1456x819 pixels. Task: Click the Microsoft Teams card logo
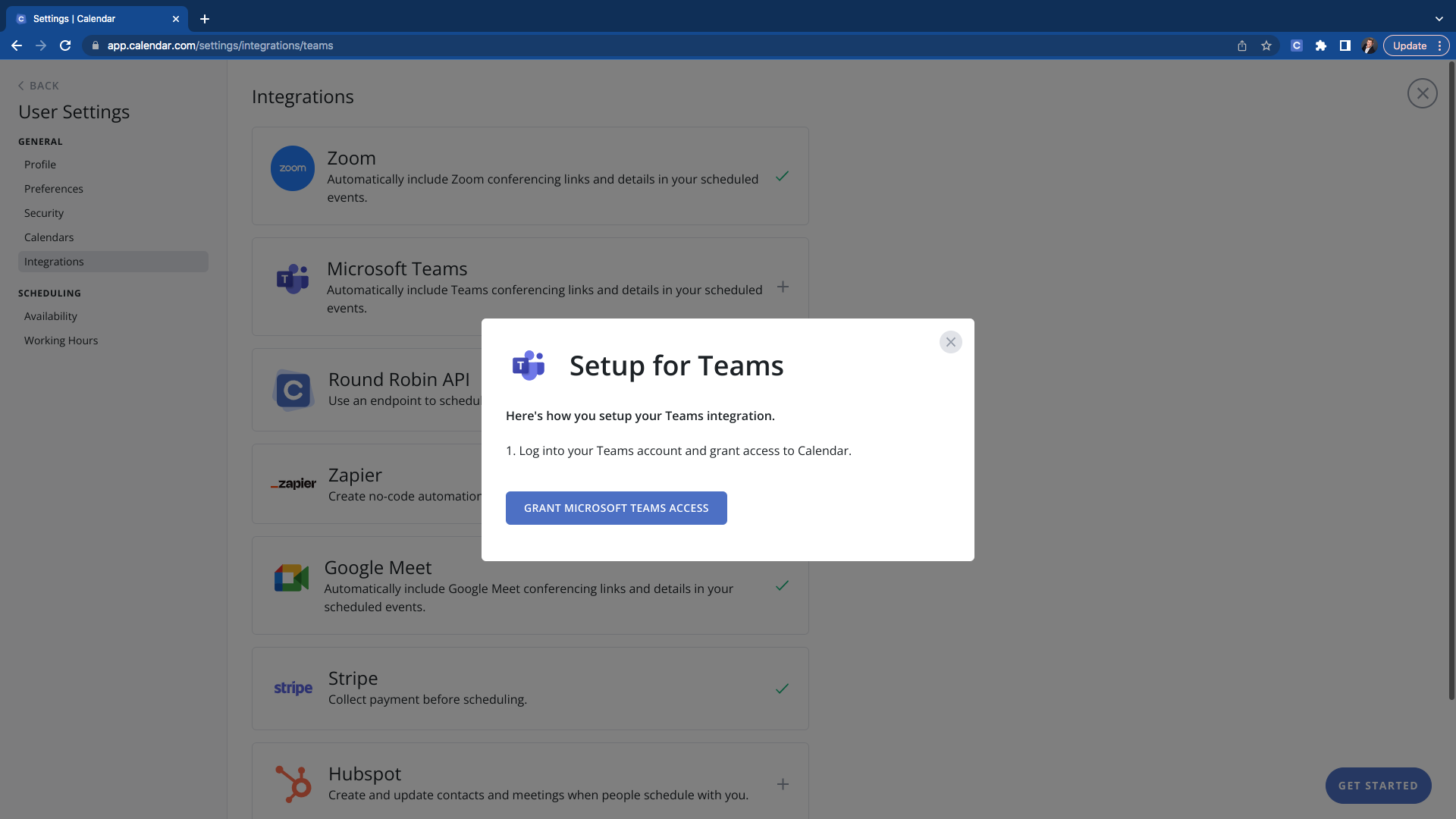tap(293, 279)
